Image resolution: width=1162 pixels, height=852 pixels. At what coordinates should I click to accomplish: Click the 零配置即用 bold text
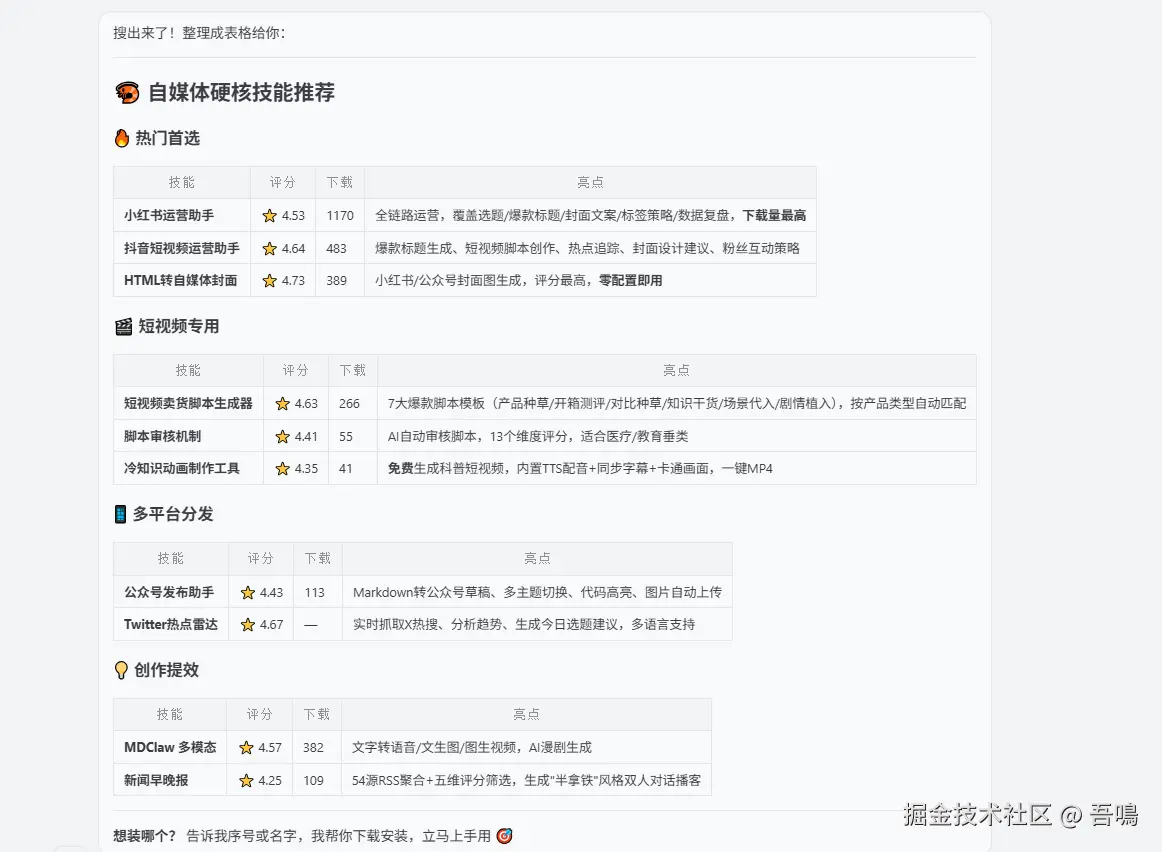pyautogui.click(x=631, y=281)
